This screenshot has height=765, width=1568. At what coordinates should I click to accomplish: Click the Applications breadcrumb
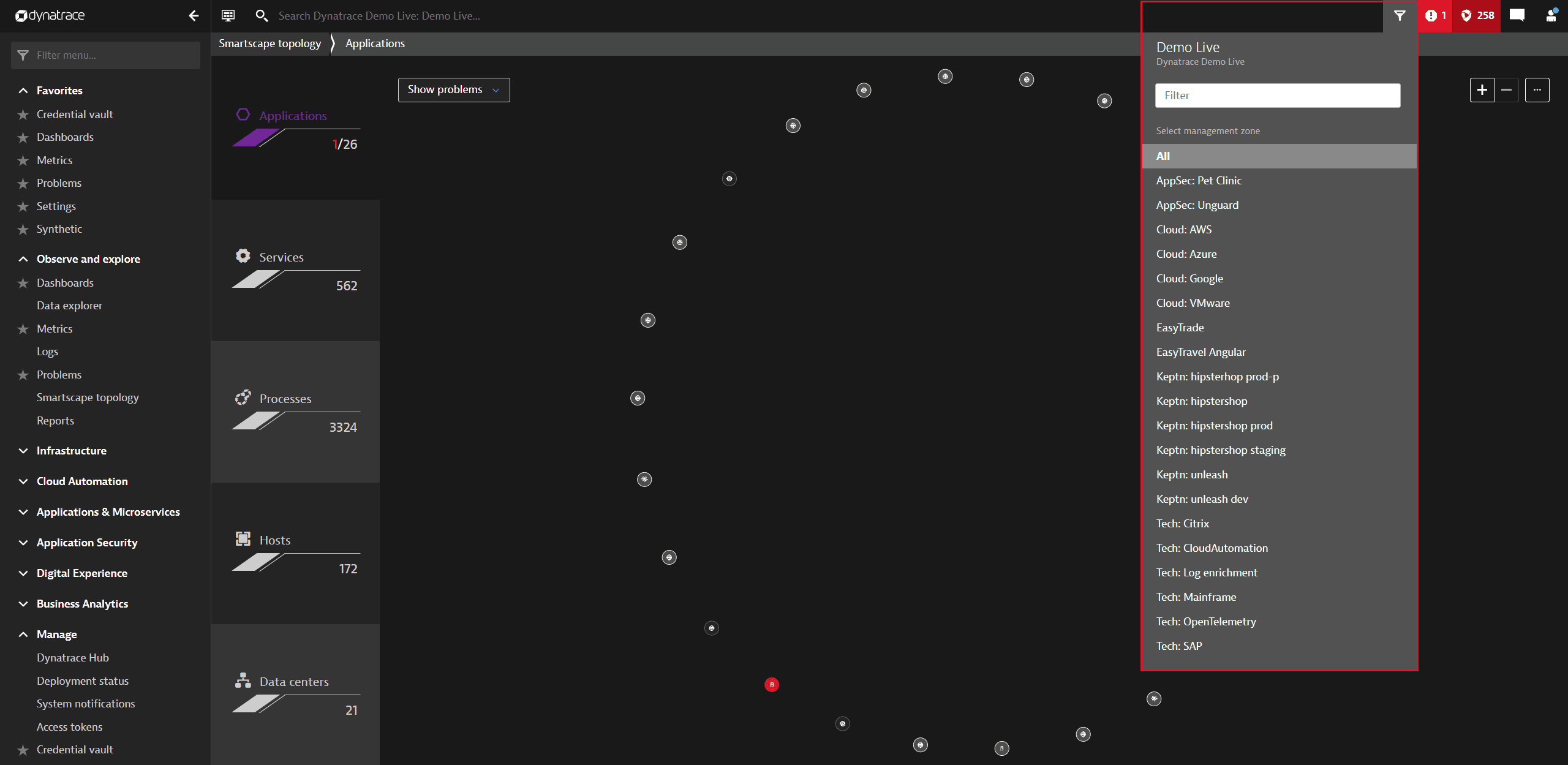[375, 43]
